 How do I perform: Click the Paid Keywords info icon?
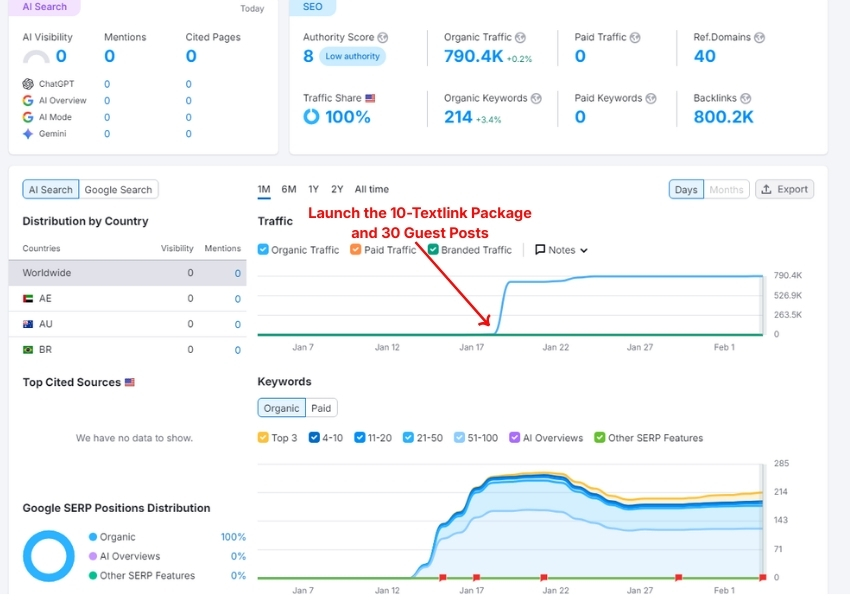click(651, 98)
